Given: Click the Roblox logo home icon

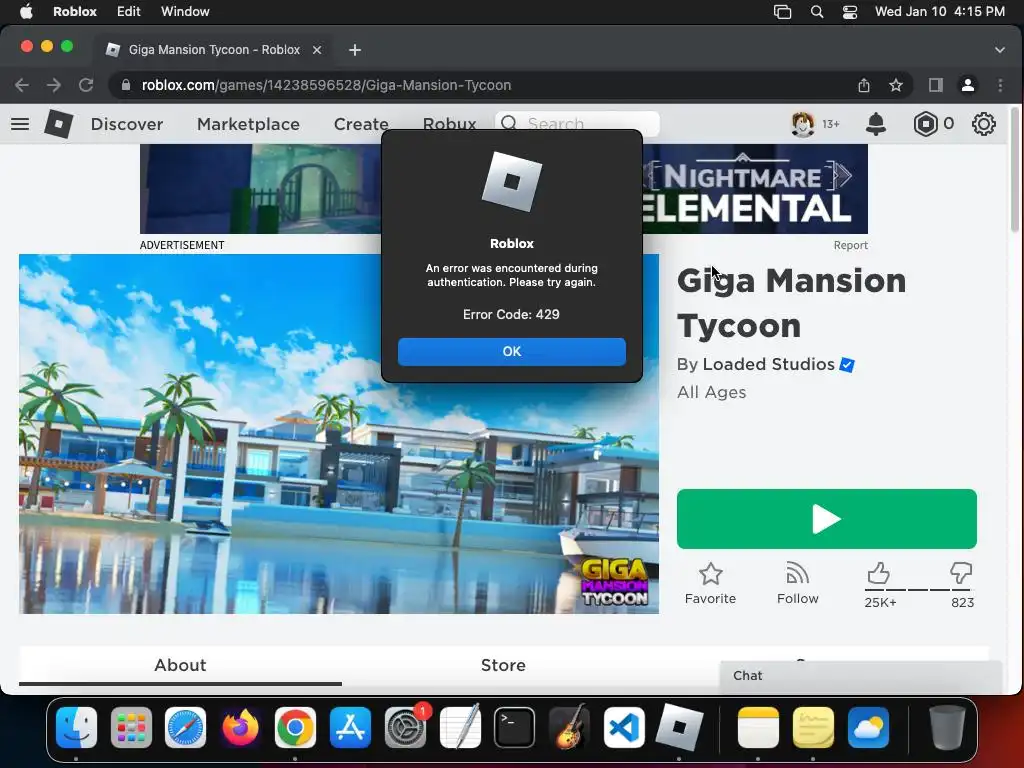Looking at the screenshot, I should click(x=59, y=123).
